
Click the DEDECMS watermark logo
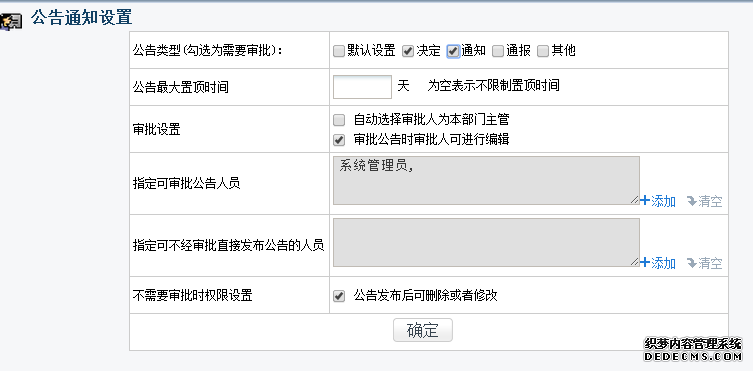pos(693,350)
